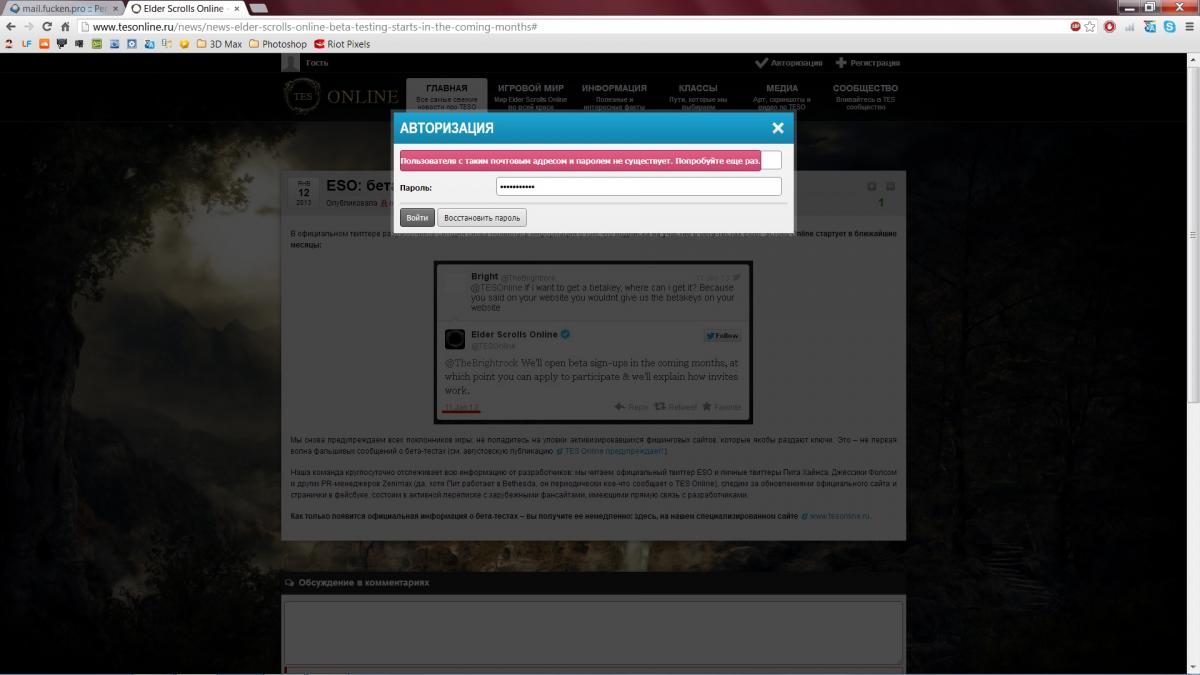Go back with browser back arrow
The height and width of the screenshot is (675, 1200).
(12, 26)
